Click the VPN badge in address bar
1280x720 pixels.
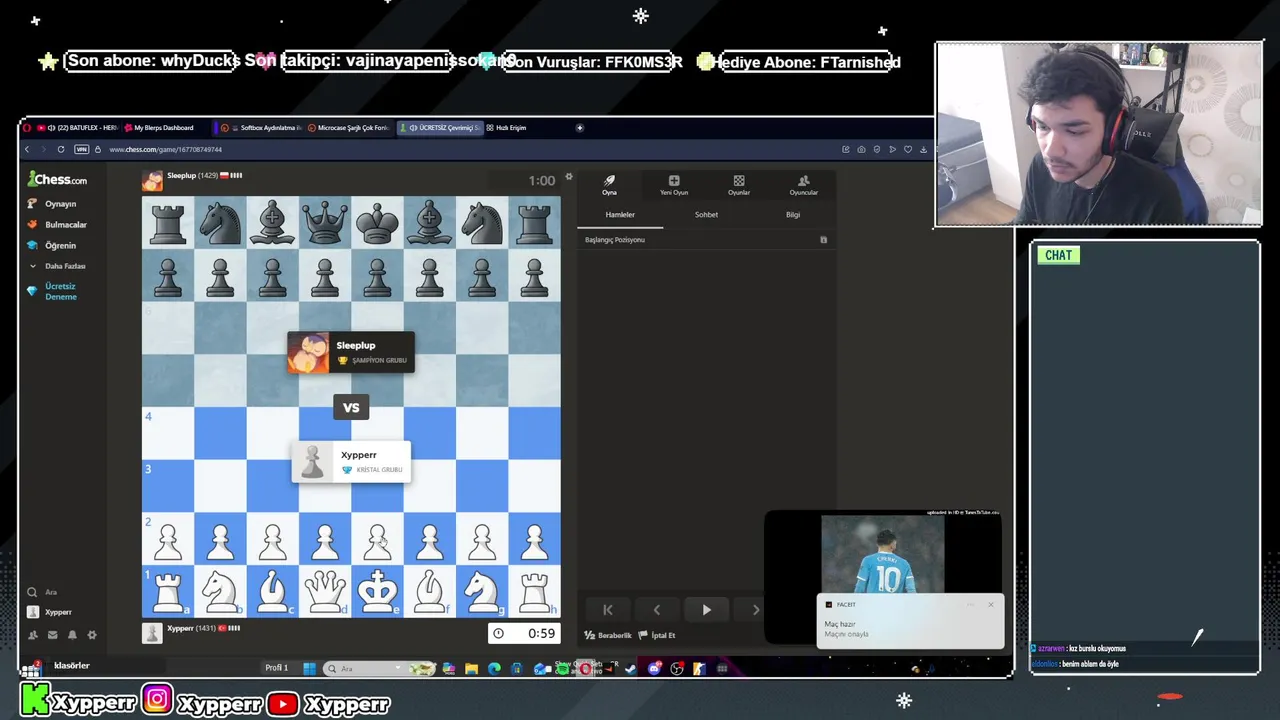pos(82,149)
